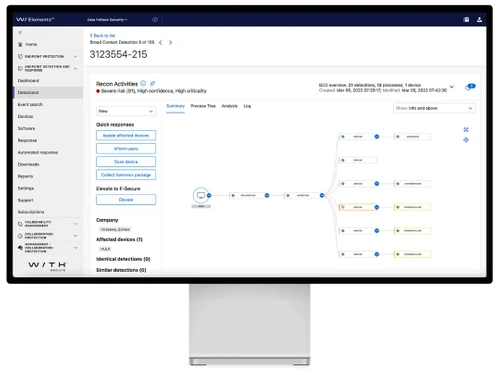Open Dashboard in sidebar
Screen dimensions: 500x375
pyautogui.click(x=48, y=81)
